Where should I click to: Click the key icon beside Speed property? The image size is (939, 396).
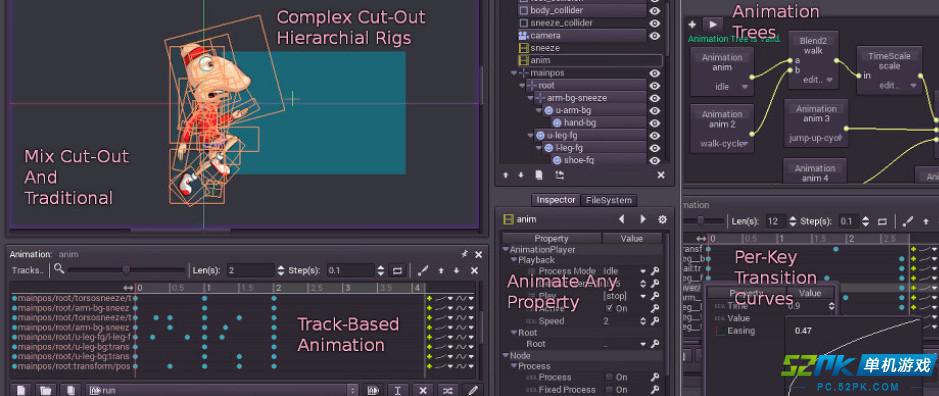point(655,321)
